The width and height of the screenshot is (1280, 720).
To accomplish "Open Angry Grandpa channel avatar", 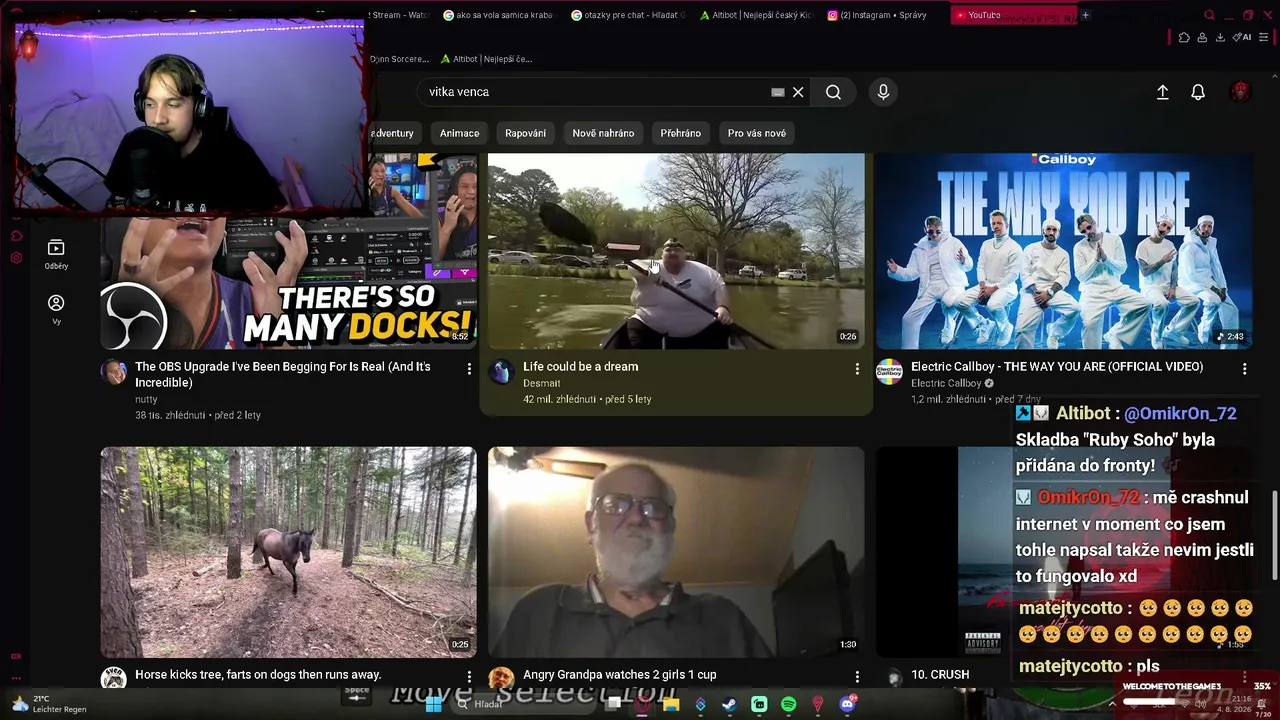I will tap(501, 679).
